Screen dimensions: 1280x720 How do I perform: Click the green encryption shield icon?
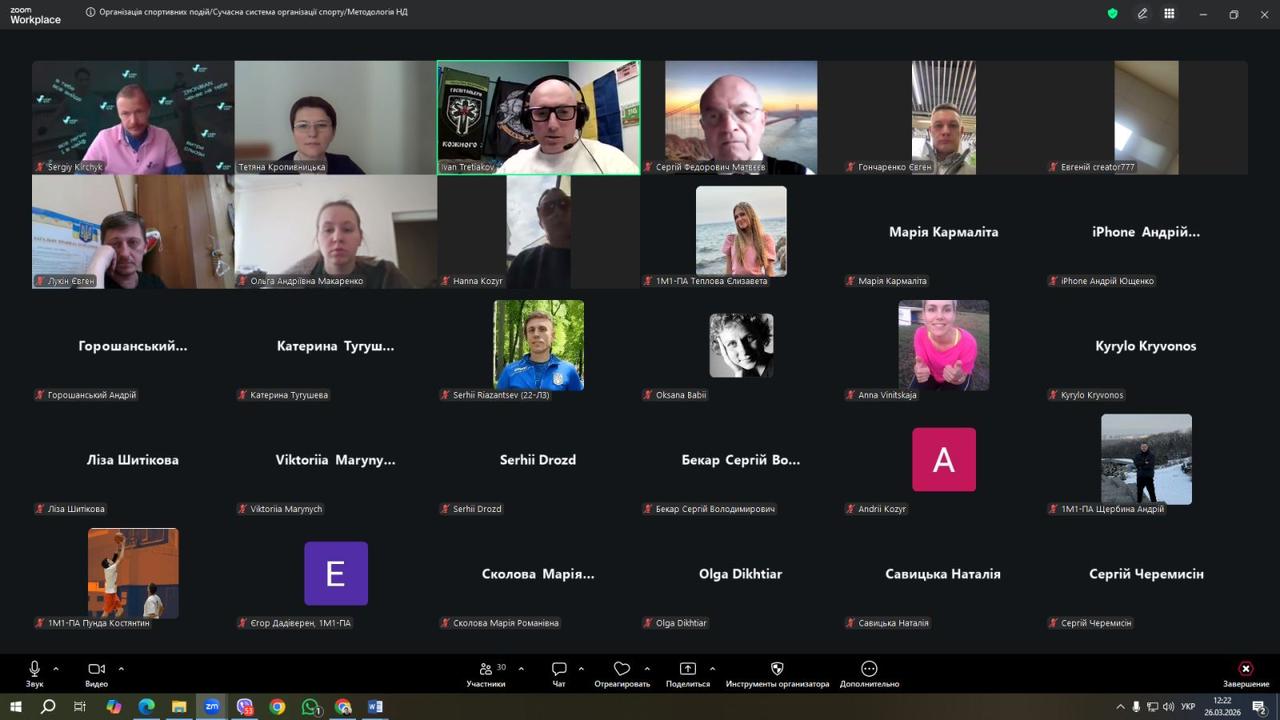tap(1112, 14)
